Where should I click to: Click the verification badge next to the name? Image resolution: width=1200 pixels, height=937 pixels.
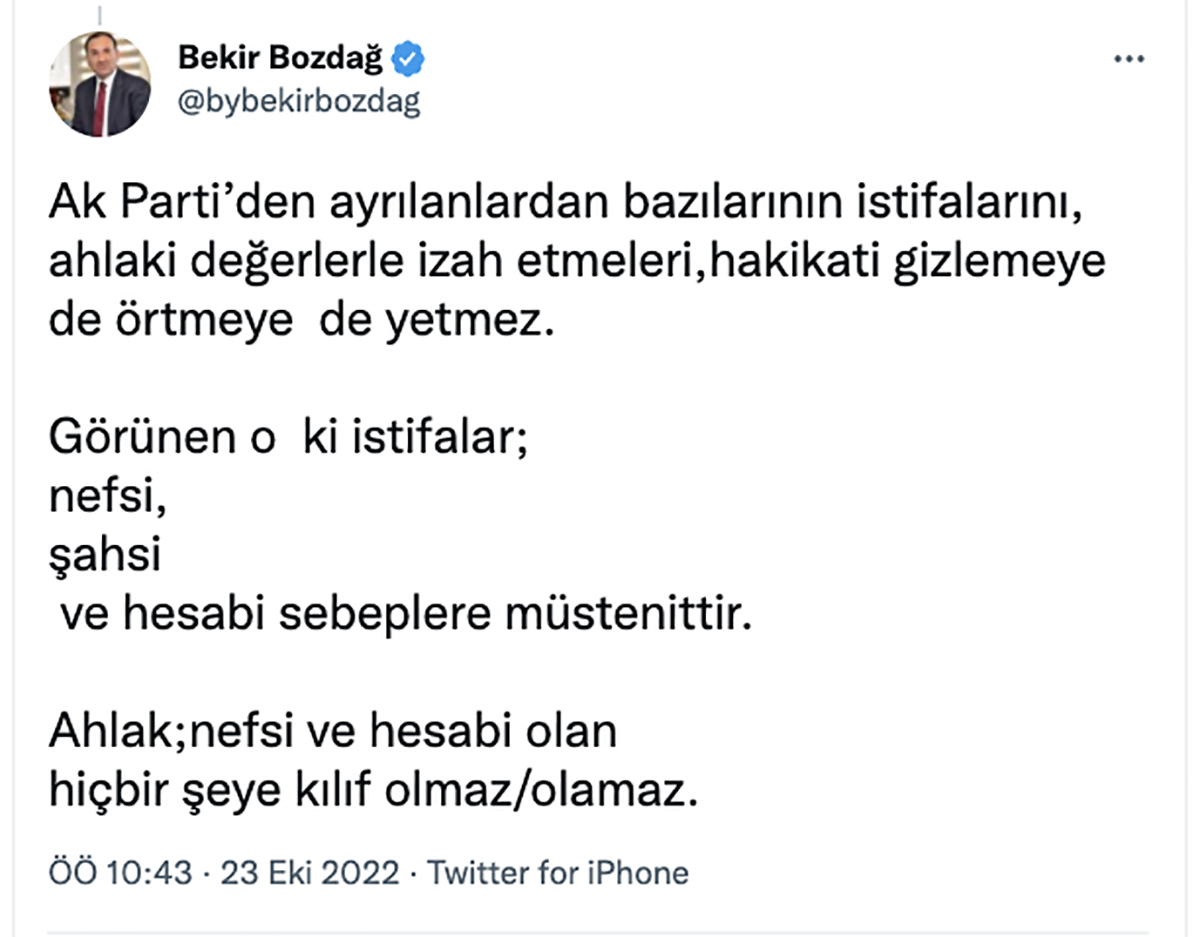click(x=408, y=58)
